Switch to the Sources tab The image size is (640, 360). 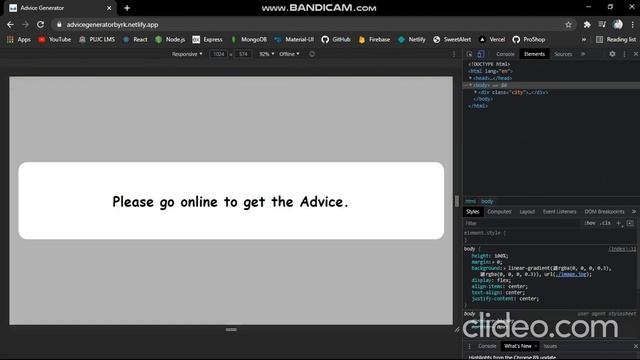[x=563, y=54]
